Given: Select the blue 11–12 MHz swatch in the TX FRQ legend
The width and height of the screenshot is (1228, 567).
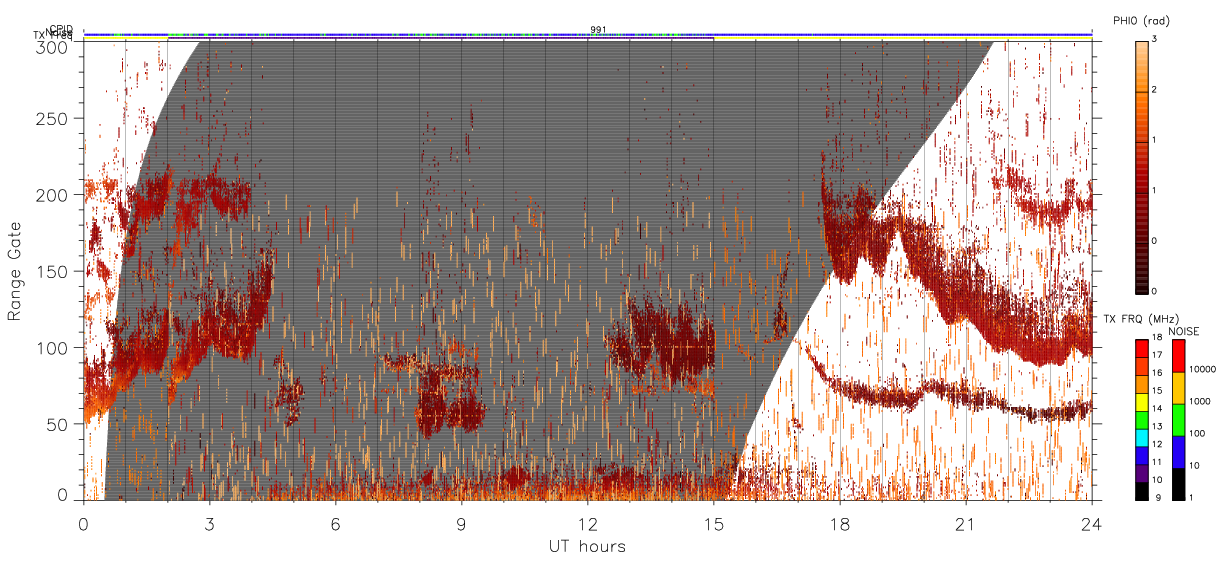Looking at the screenshot, I should click(x=1141, y=454).
